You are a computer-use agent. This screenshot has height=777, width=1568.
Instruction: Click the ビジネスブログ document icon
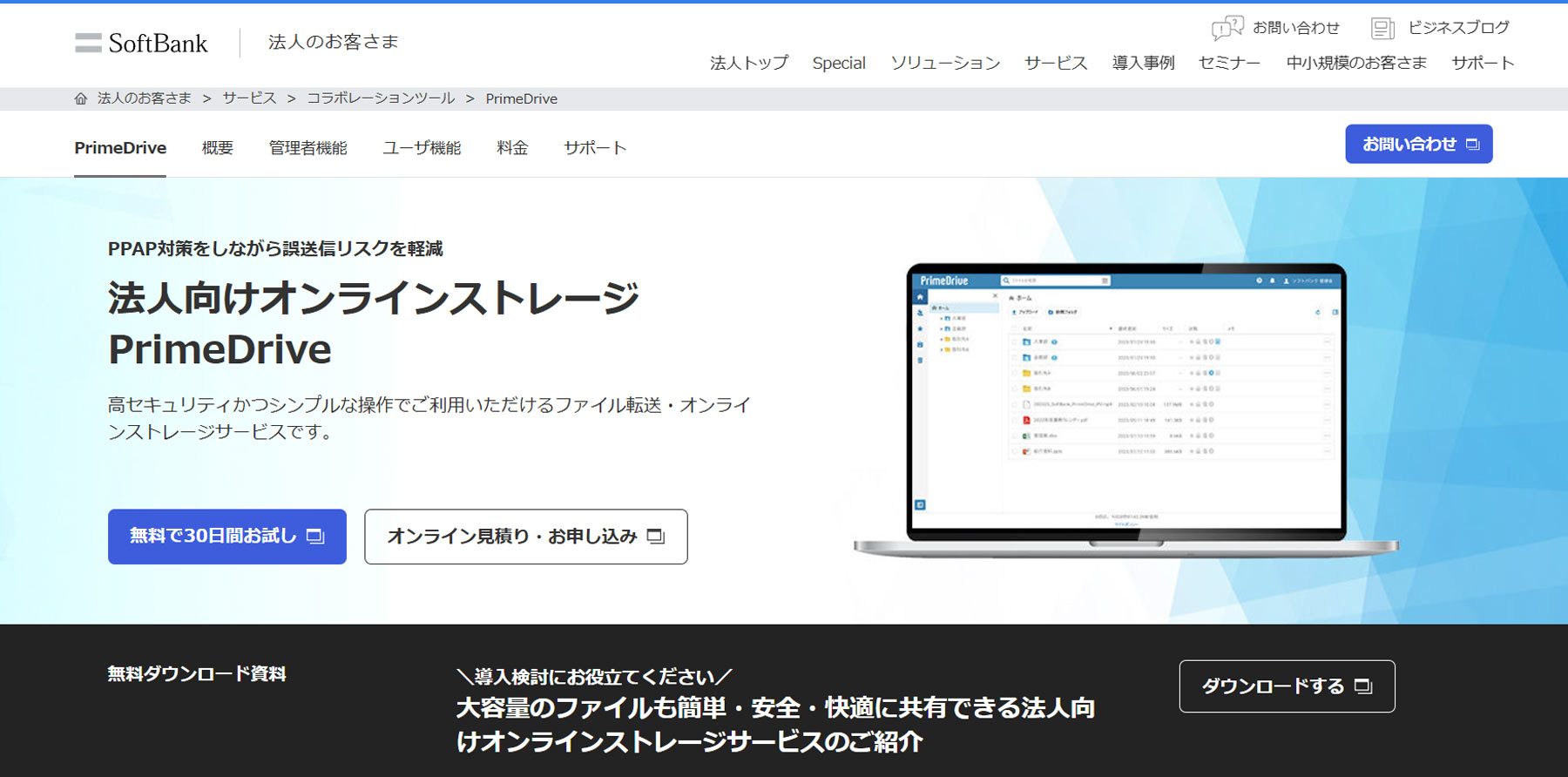[1382, 29]
